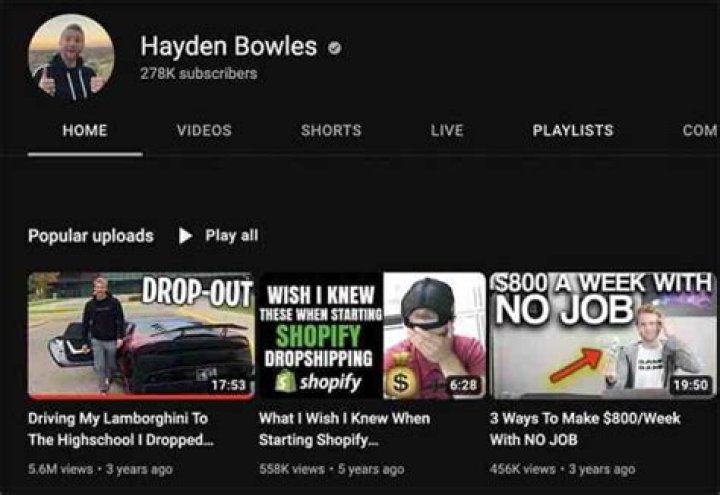720x495 pixels.
Task: Click the title 'What I Wish I Knew When Starting Shopify'
Action: [x=345, y=429]
